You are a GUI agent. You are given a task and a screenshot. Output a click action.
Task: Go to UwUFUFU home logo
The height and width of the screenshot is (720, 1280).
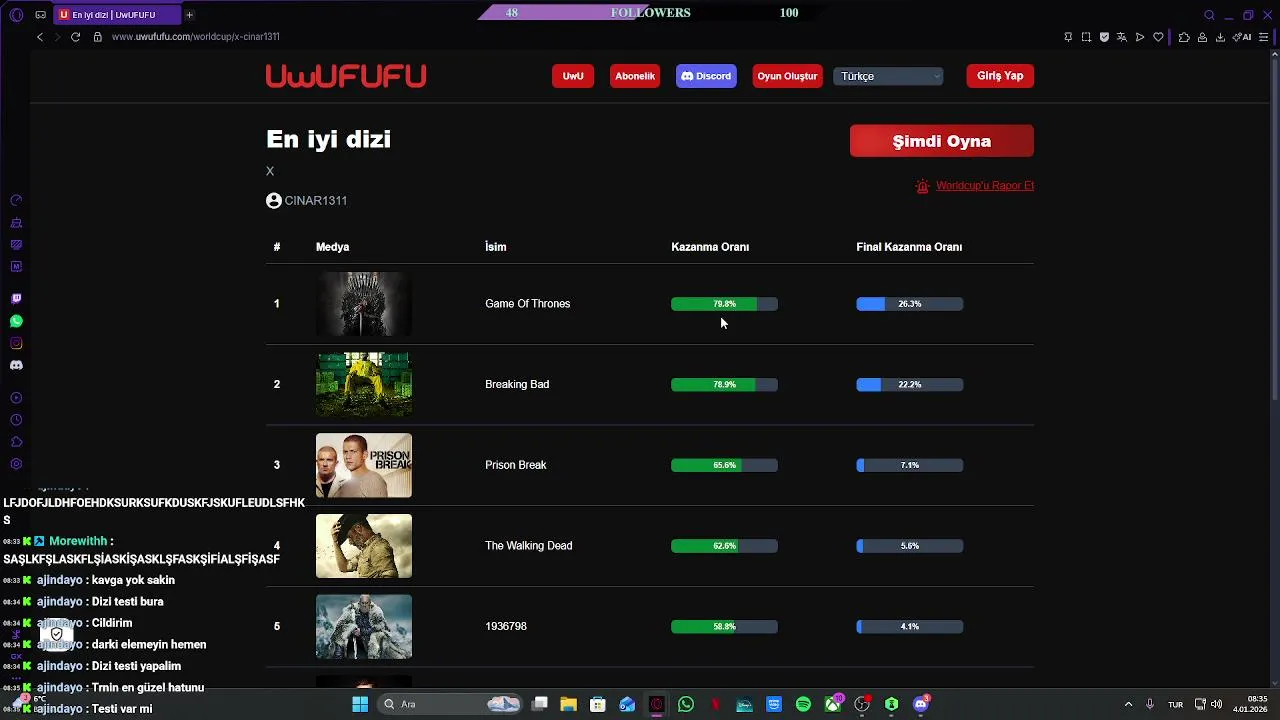(x=346, y=76)
